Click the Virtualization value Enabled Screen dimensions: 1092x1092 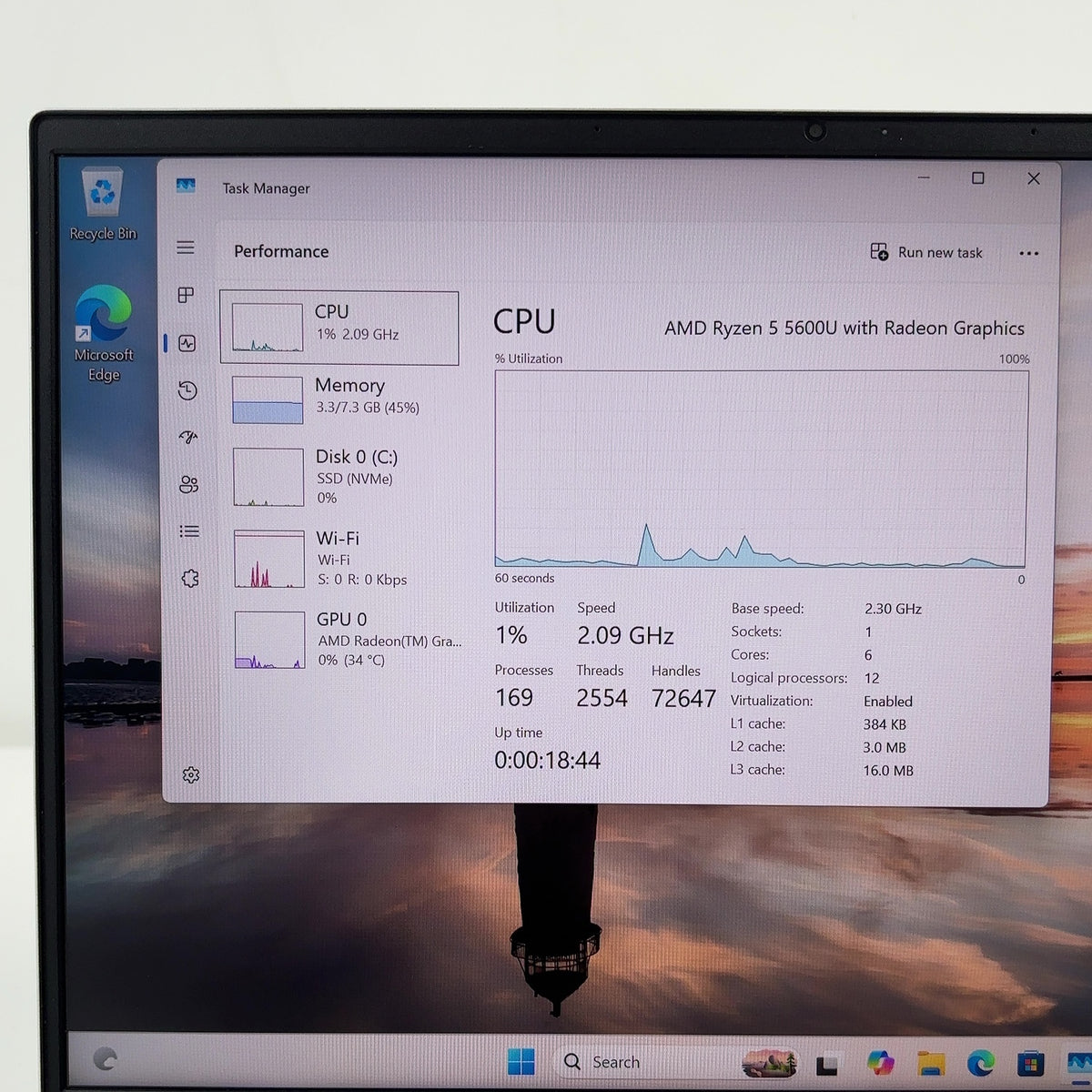pyautogui.click(x=888, y=702)
